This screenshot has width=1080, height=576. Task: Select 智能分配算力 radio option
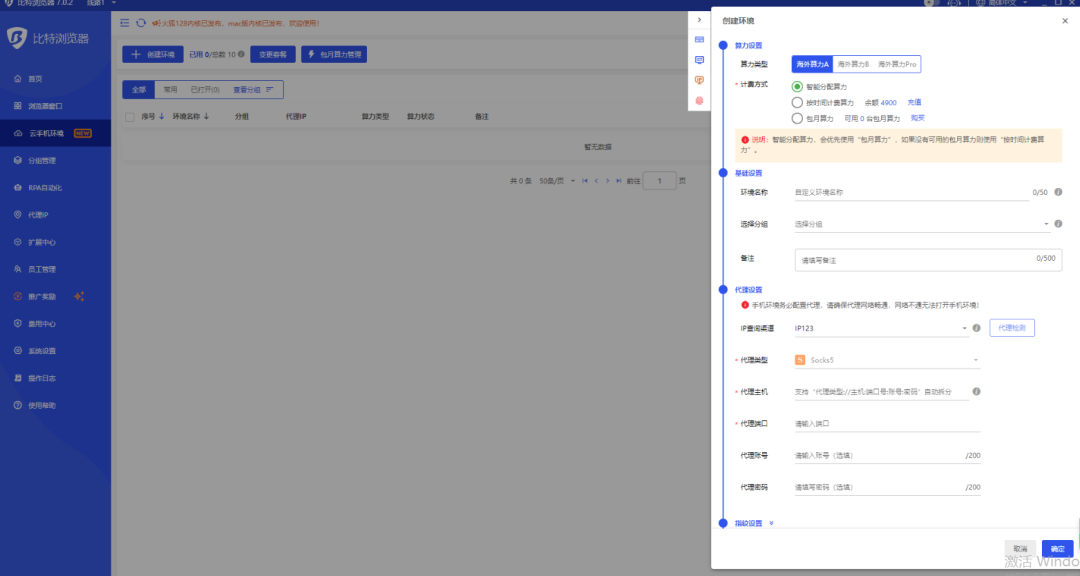point(797,87)
